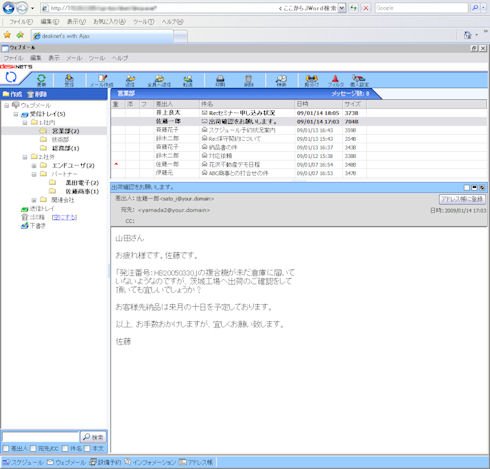
Task: Enable the 件名 search checkbox
Action: [65, 449]
